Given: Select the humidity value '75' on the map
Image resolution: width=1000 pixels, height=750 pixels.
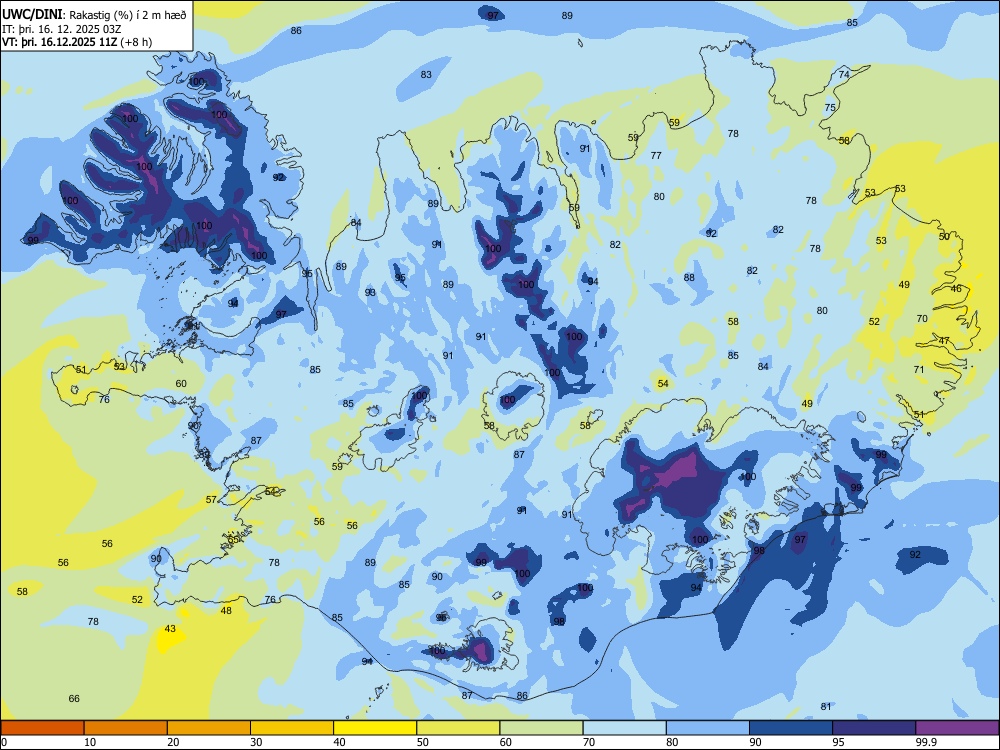Looking at the screenshot, I should [x=830, y=108].
